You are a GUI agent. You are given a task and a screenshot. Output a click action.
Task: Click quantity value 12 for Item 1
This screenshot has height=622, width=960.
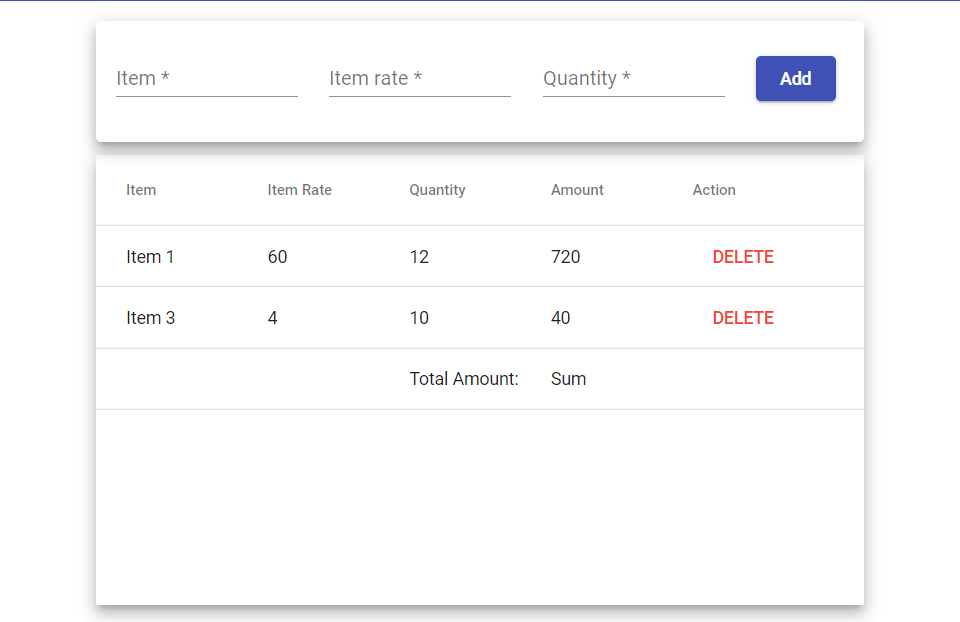[x=418, y=256]
